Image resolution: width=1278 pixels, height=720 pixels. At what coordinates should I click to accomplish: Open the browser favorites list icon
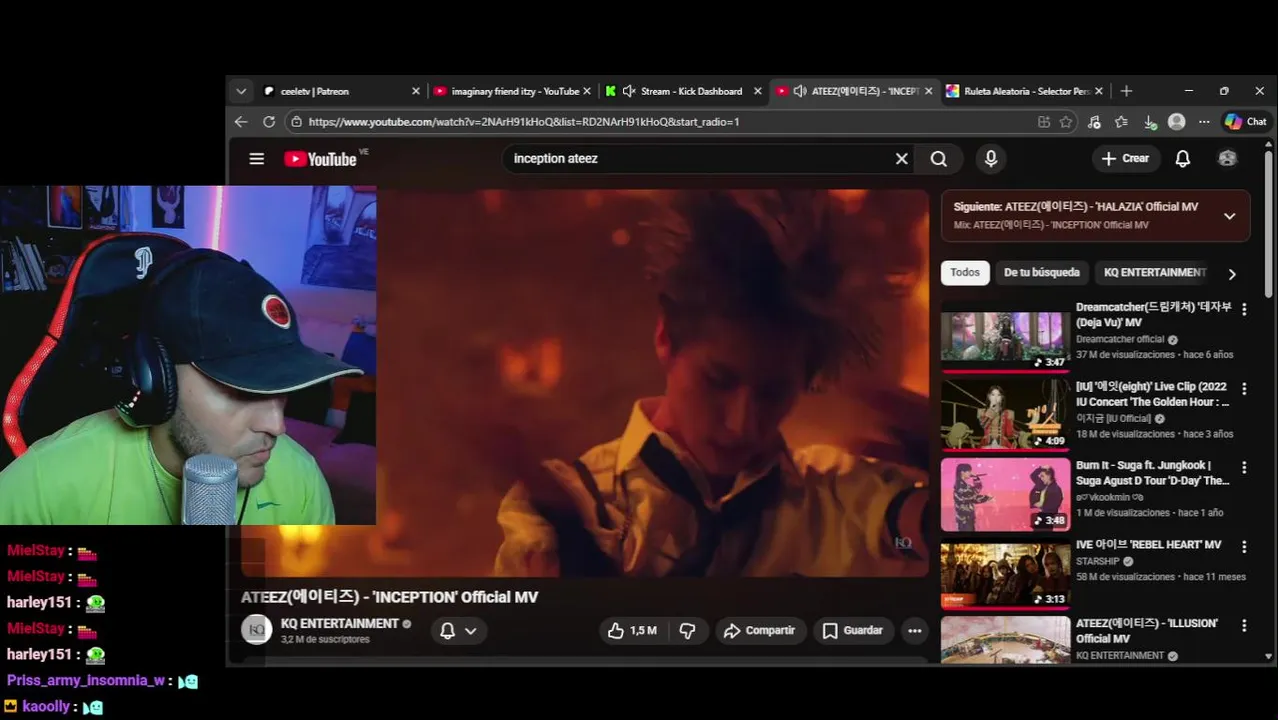click(1121, 121)
